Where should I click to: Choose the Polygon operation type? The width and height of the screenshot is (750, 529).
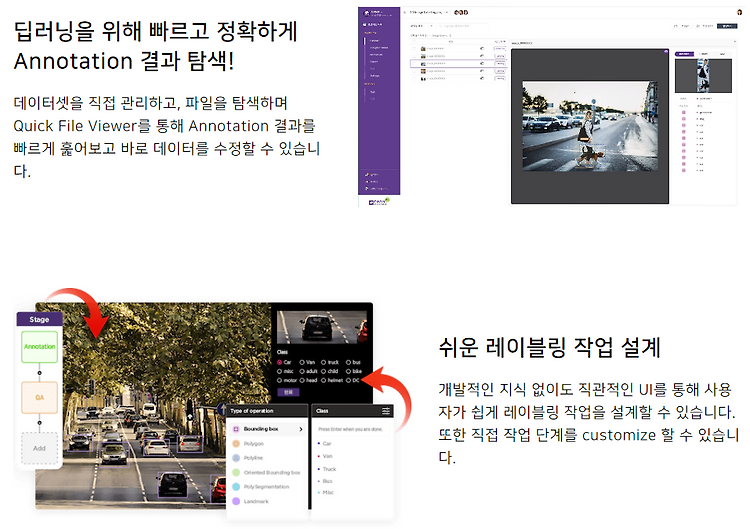(249, 444)
